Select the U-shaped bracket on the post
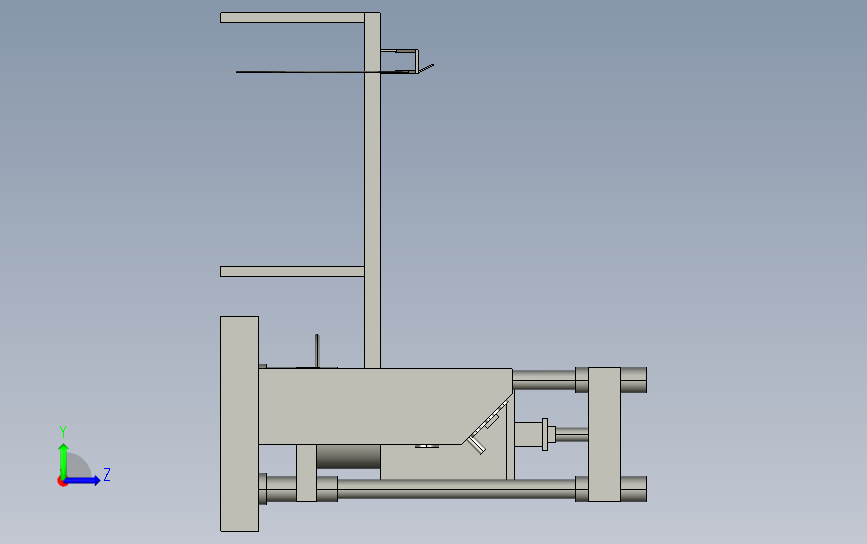 click(x=400, y=61)
